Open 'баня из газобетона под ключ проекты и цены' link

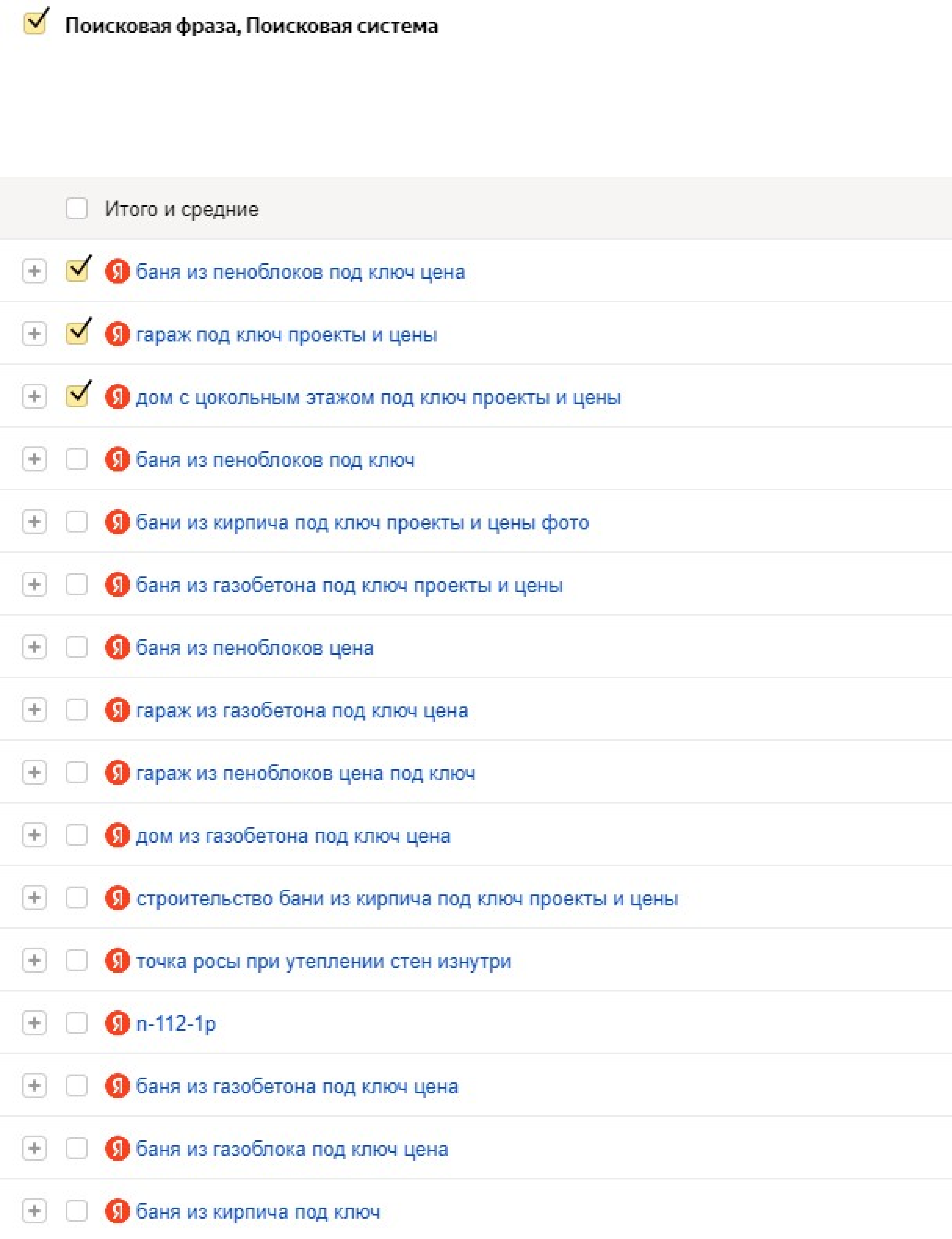[x=349, y=585]
